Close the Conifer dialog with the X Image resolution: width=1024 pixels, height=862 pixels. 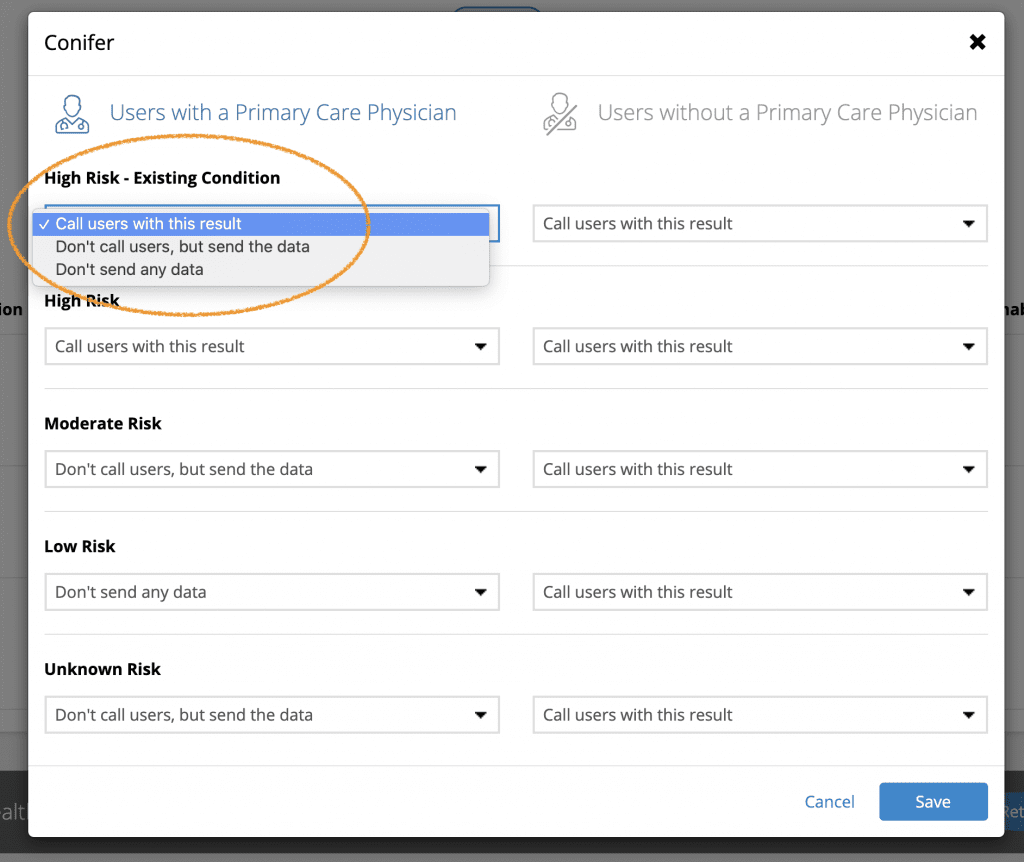point(977,42)
